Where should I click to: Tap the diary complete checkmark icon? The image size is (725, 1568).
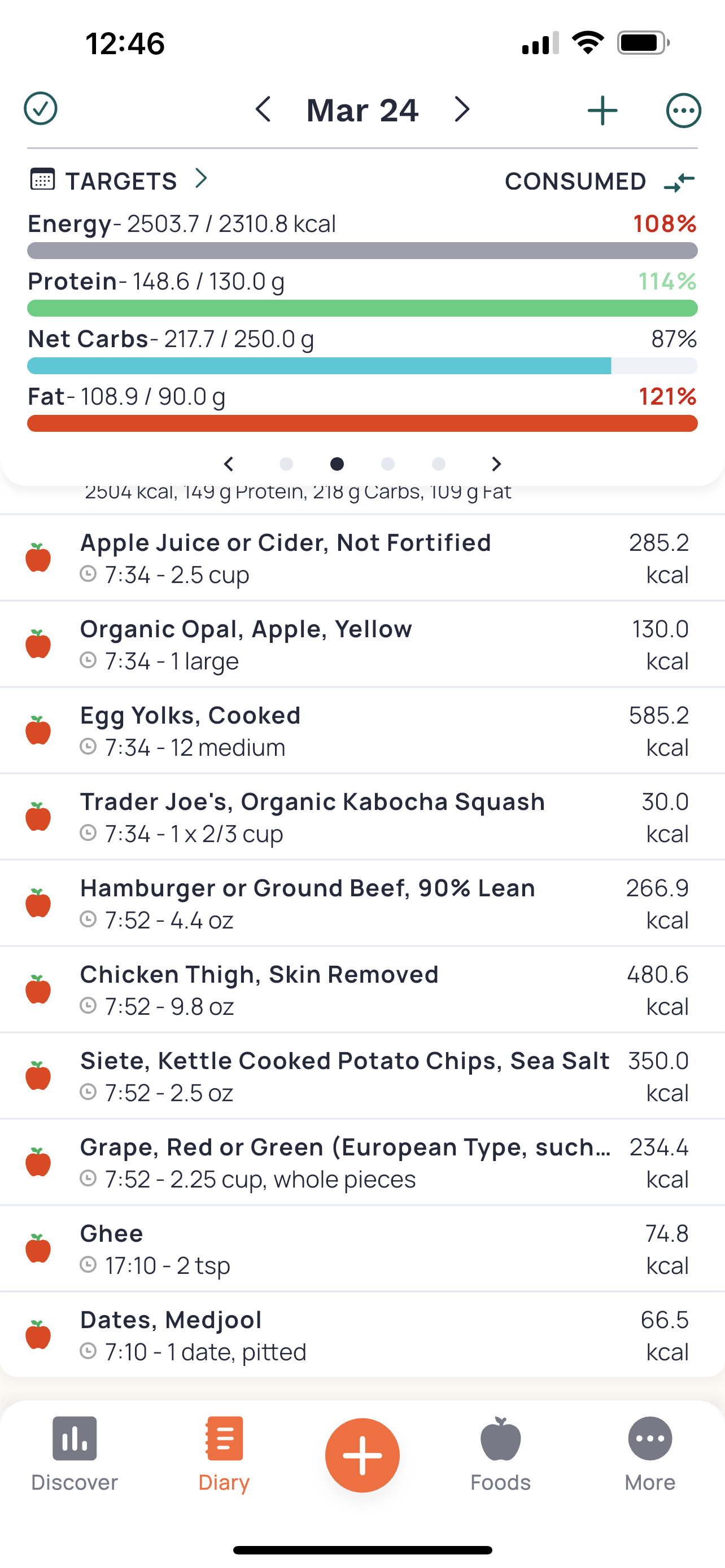40,110
